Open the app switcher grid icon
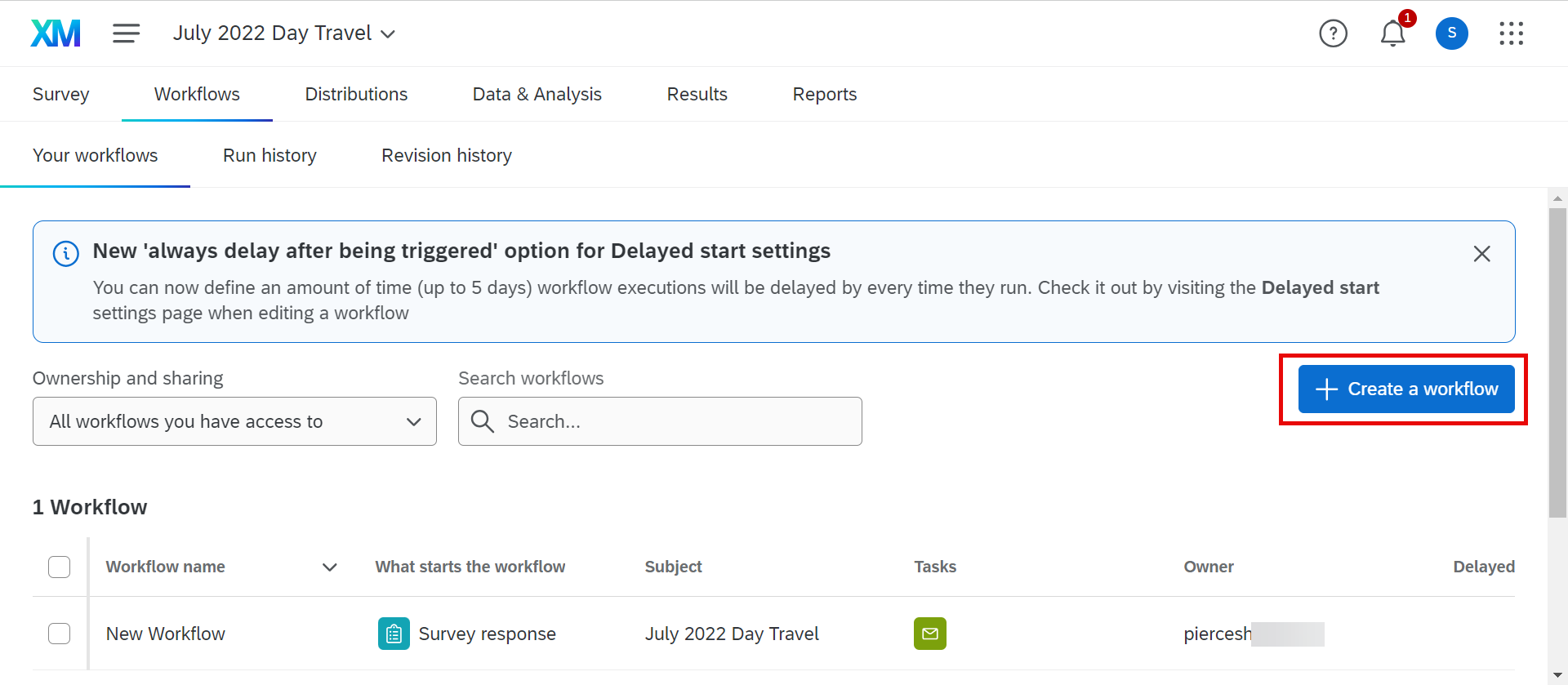 [x=1511, y=33]
